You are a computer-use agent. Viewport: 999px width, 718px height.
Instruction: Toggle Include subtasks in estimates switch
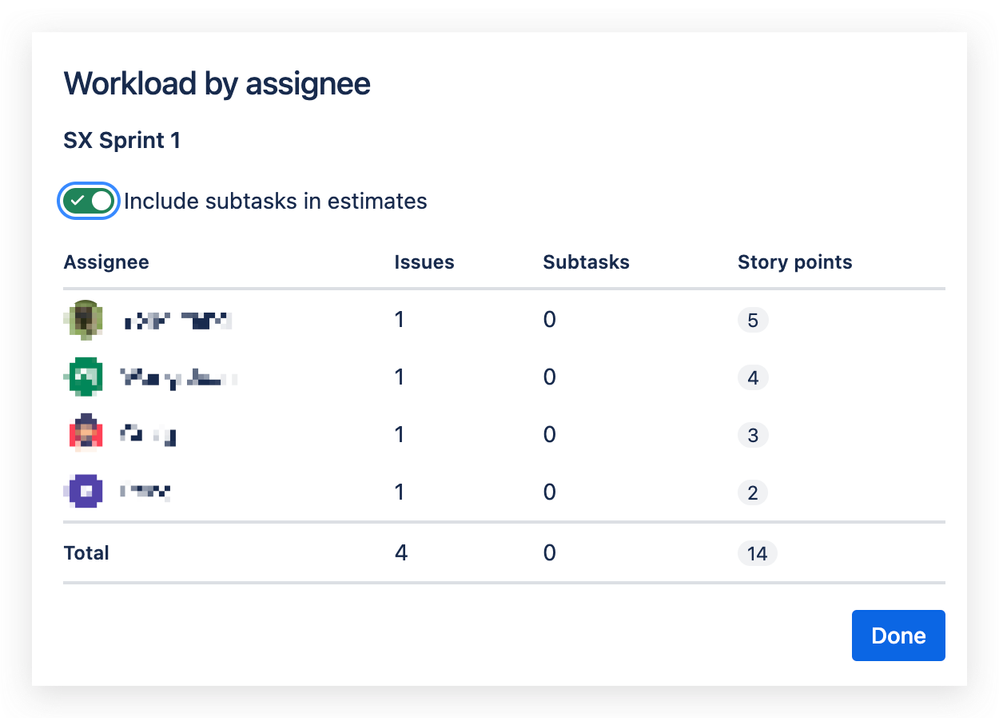click(x=88, y=201)
